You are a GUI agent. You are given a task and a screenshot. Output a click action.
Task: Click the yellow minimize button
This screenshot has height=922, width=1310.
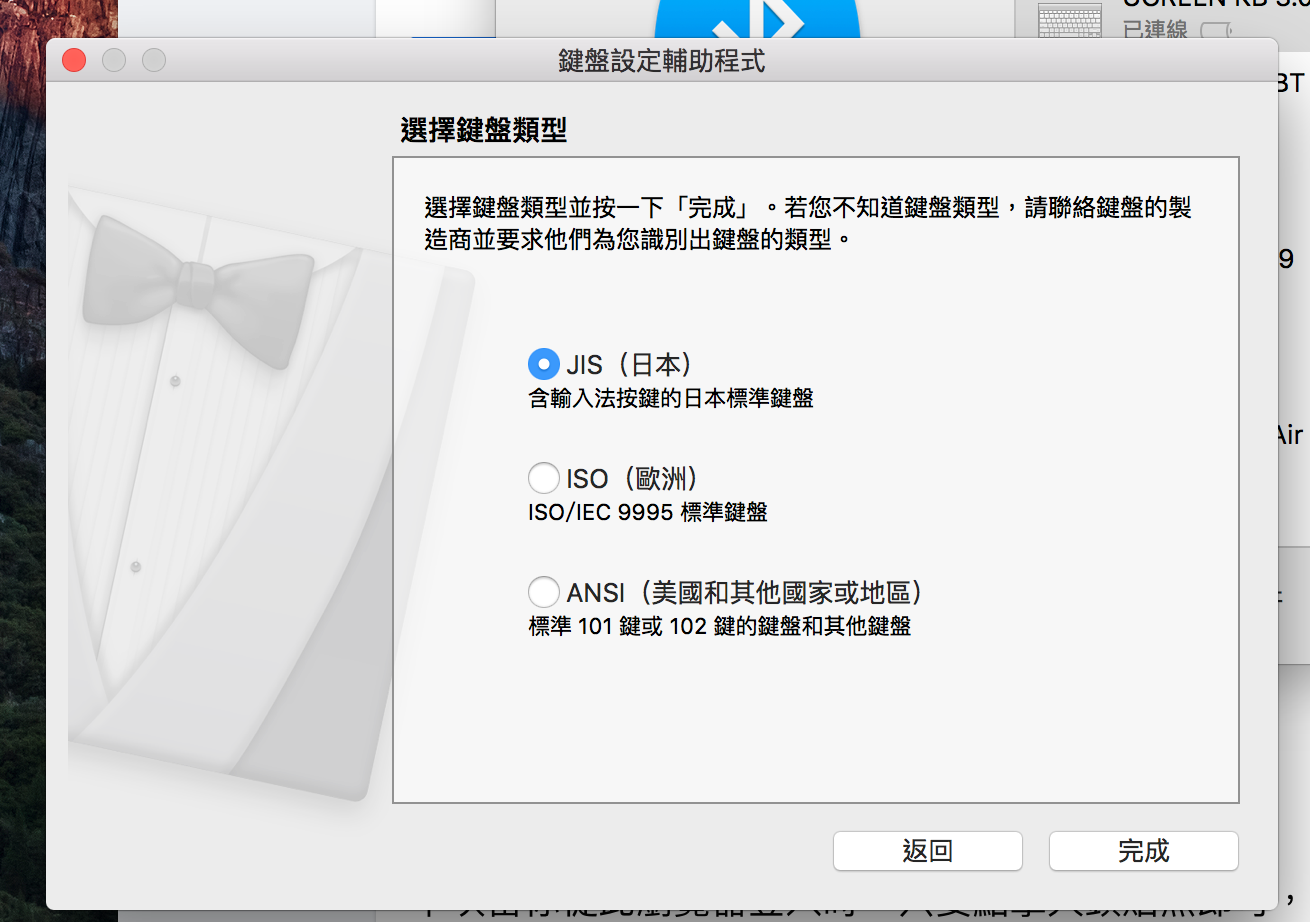click(x=113, y=60)
